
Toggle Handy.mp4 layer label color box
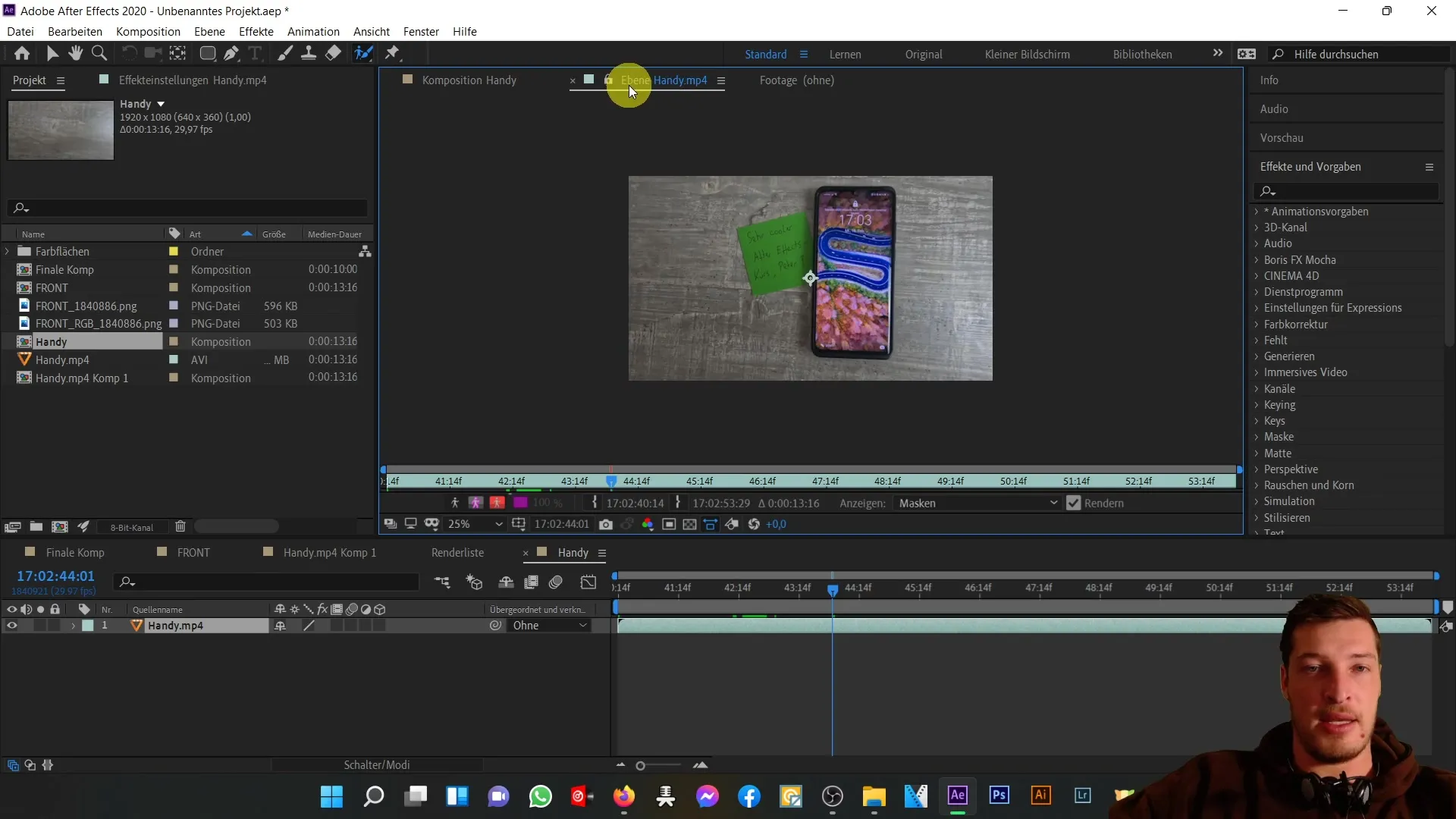pos(88,626)
